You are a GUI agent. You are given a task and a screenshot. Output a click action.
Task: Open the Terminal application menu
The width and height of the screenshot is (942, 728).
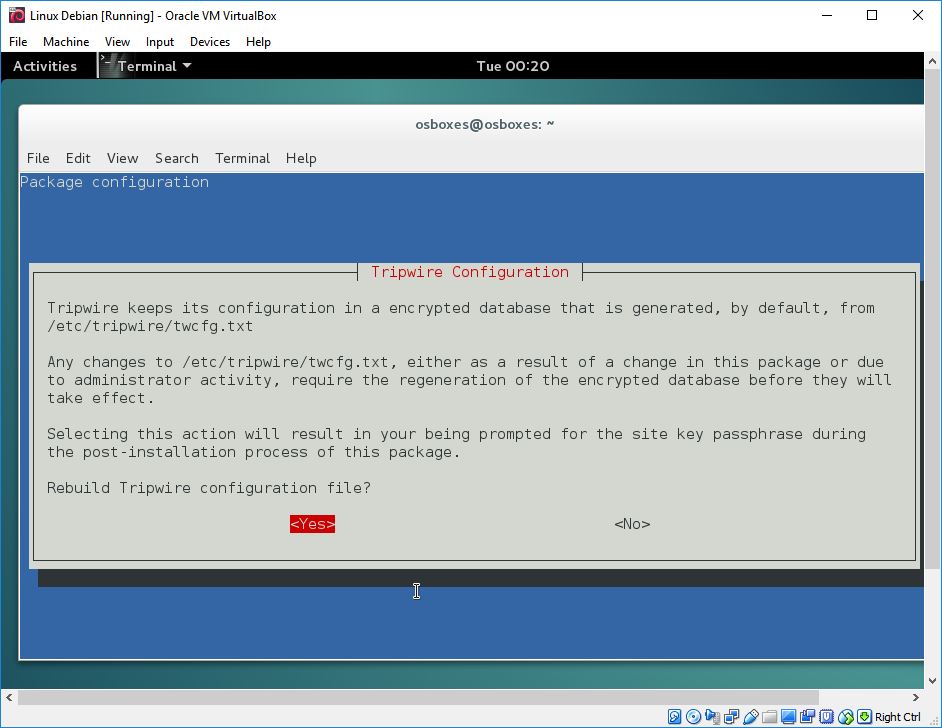146,66
